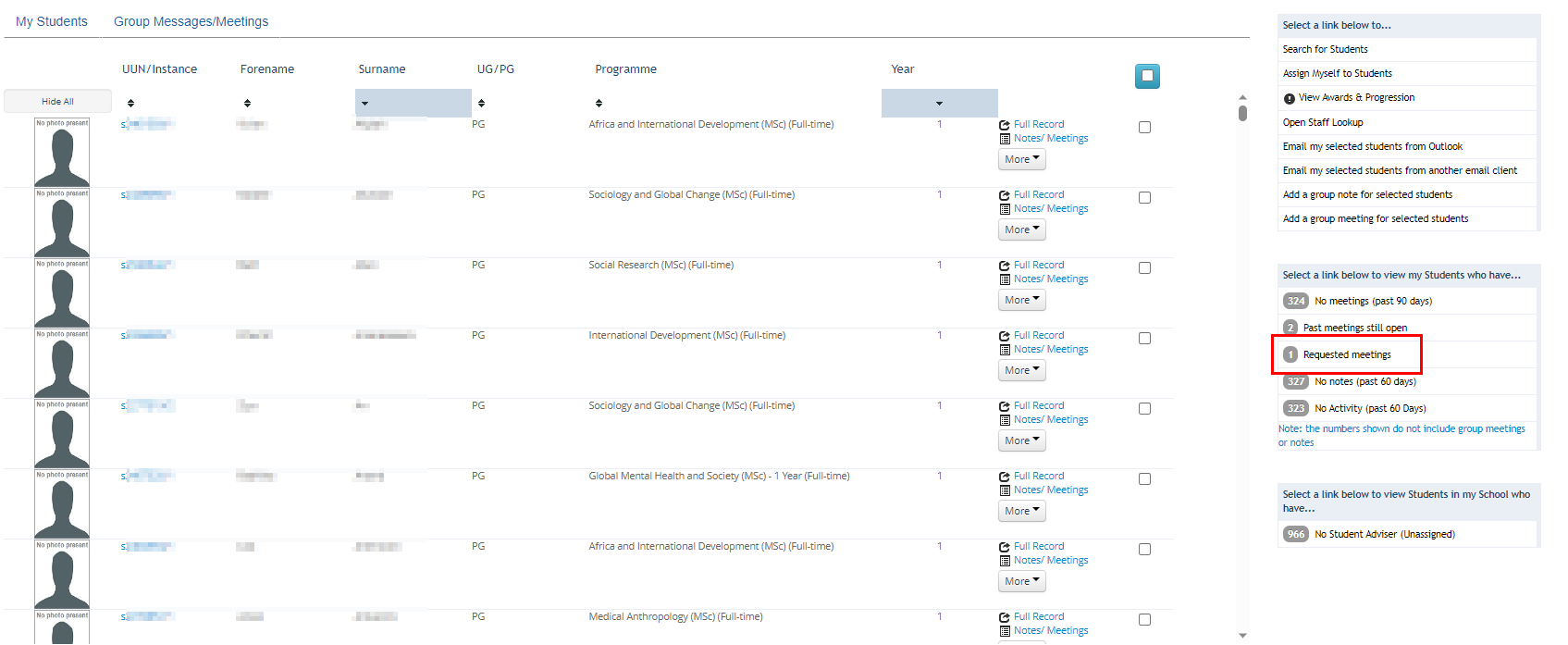Open Full Record icon for Medical Anthropology student
The image size is (1568, 645).
[x=1005, y=617]
